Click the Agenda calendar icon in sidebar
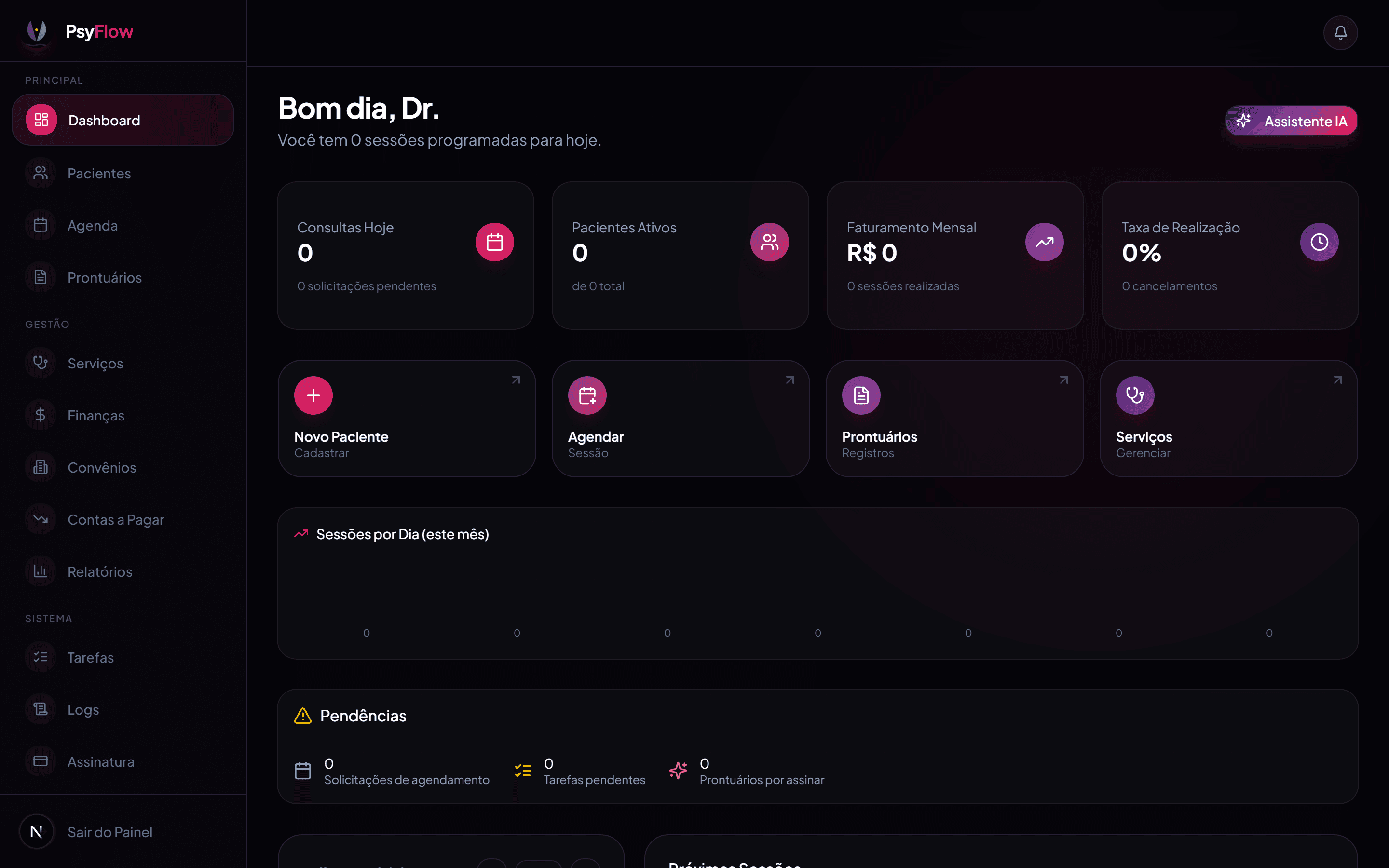This screenshot has width=1389, height=868. tap(40, 225)
